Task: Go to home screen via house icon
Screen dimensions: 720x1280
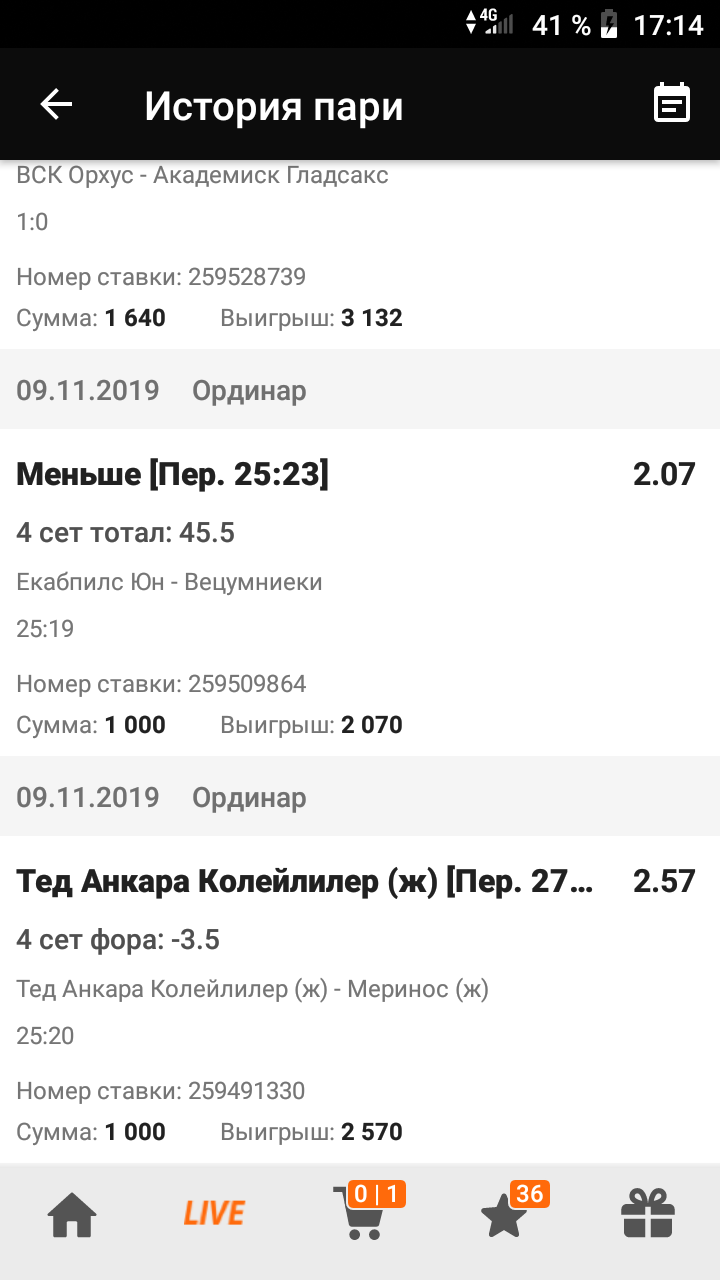Action: [x=73, y=1215]
